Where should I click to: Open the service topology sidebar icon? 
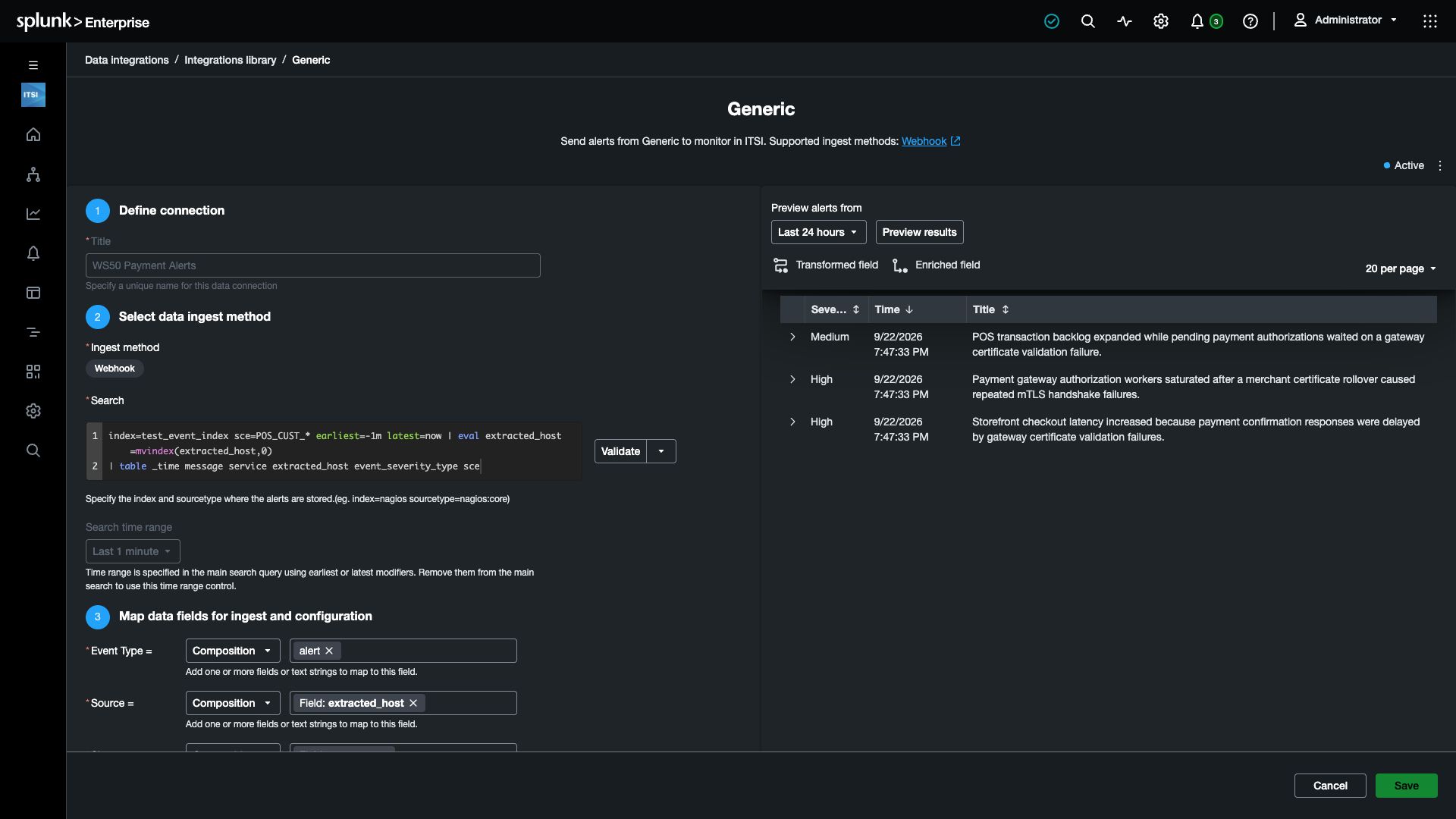(33, 174)
